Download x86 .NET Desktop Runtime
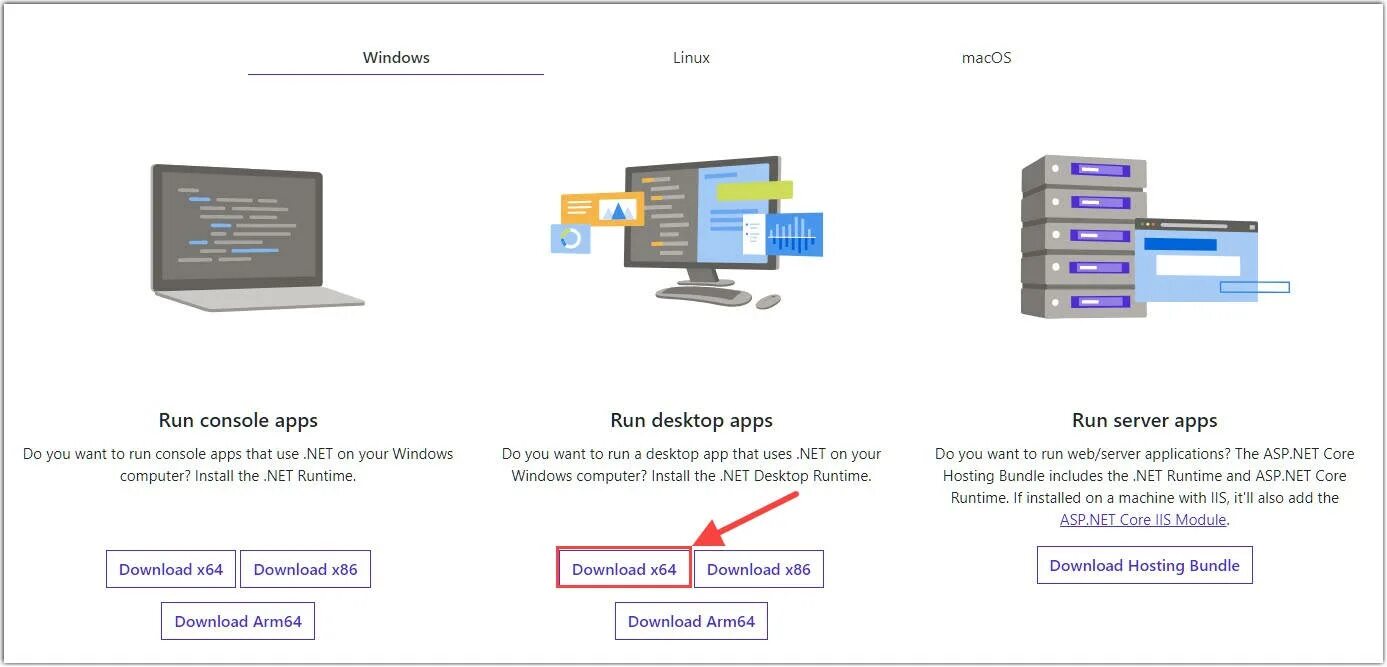Image resolution: width=1387 pixels, height=667 pixels. 759,568
